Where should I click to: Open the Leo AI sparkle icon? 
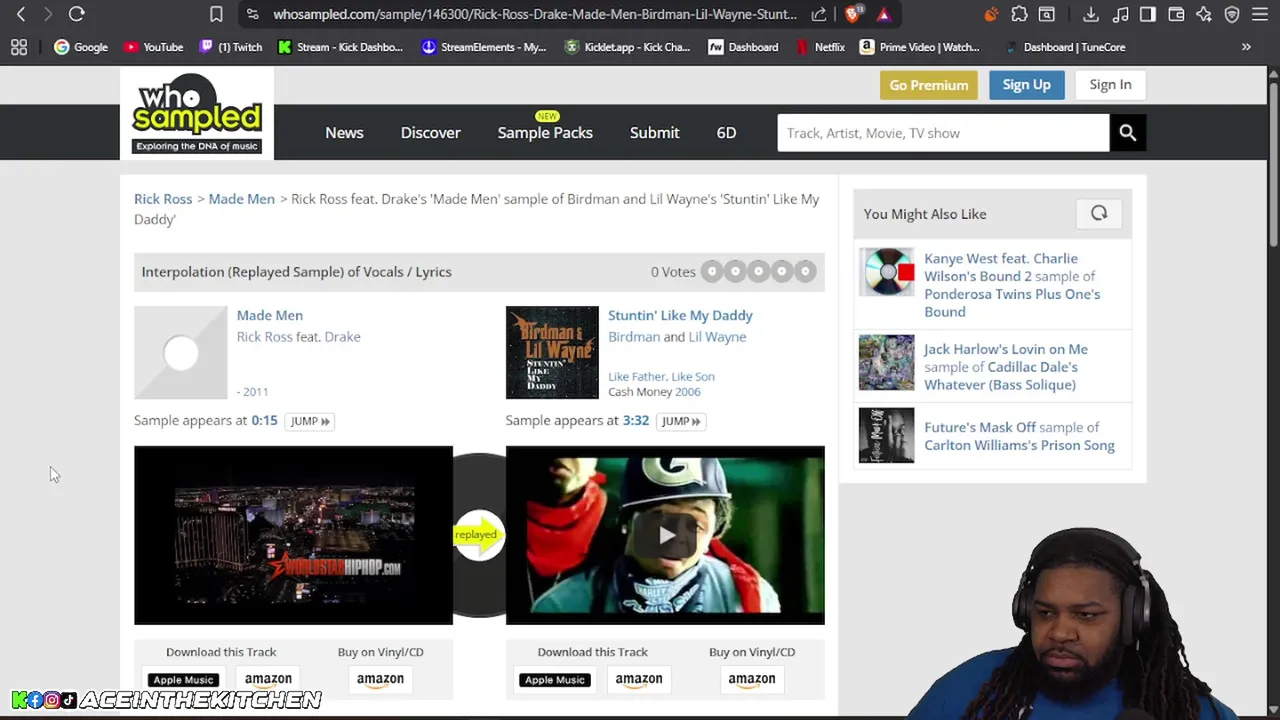[1204, 14]
